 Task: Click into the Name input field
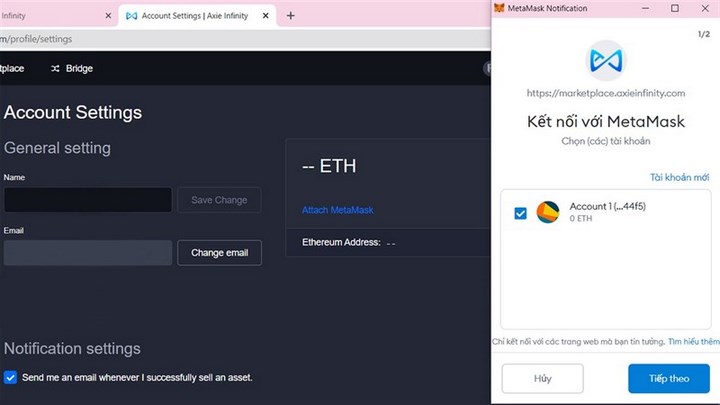pos(87,200)
